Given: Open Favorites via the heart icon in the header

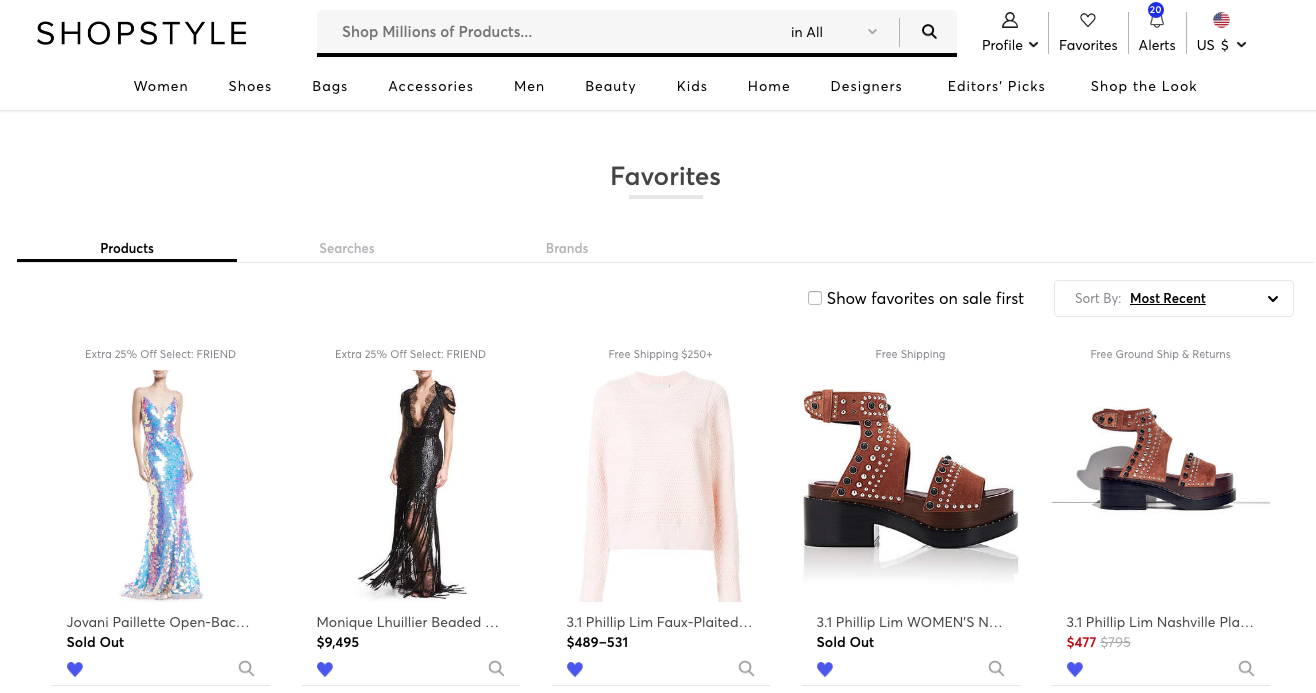Looking at the screenshot, I should pyautogui.click(x=1088, y=20).
